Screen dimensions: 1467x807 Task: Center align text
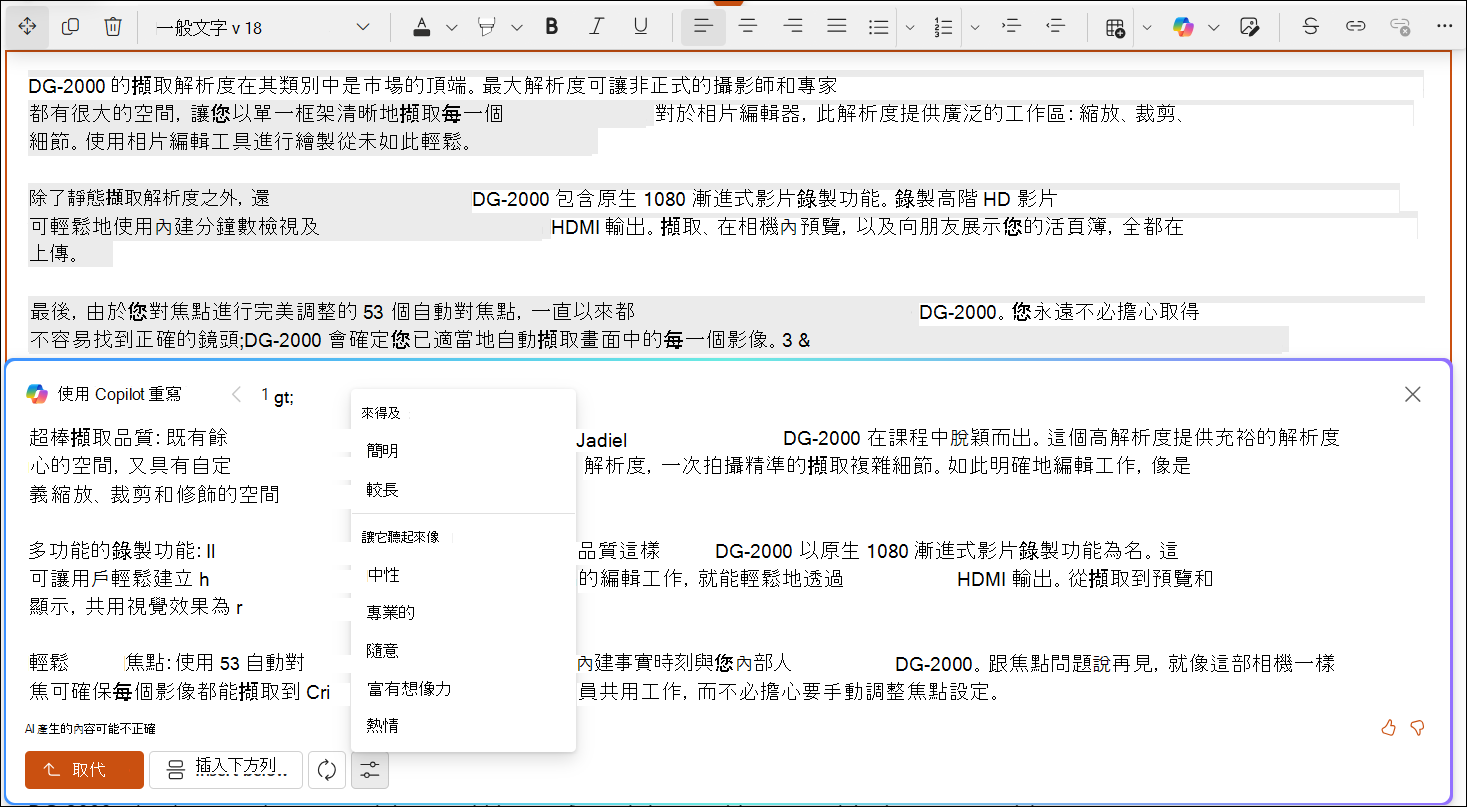click(747, 27)
